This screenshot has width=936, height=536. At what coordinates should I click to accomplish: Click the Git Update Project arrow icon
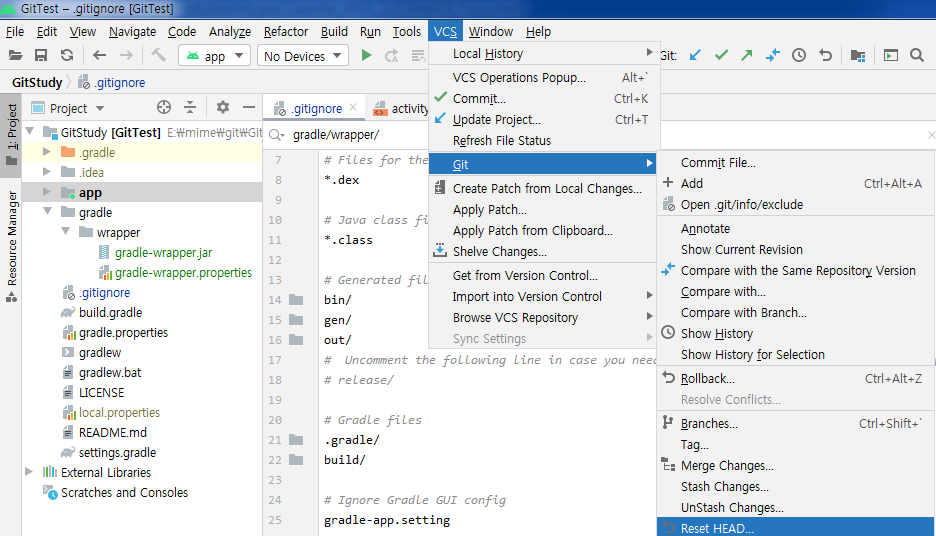[x=695, y=56]
